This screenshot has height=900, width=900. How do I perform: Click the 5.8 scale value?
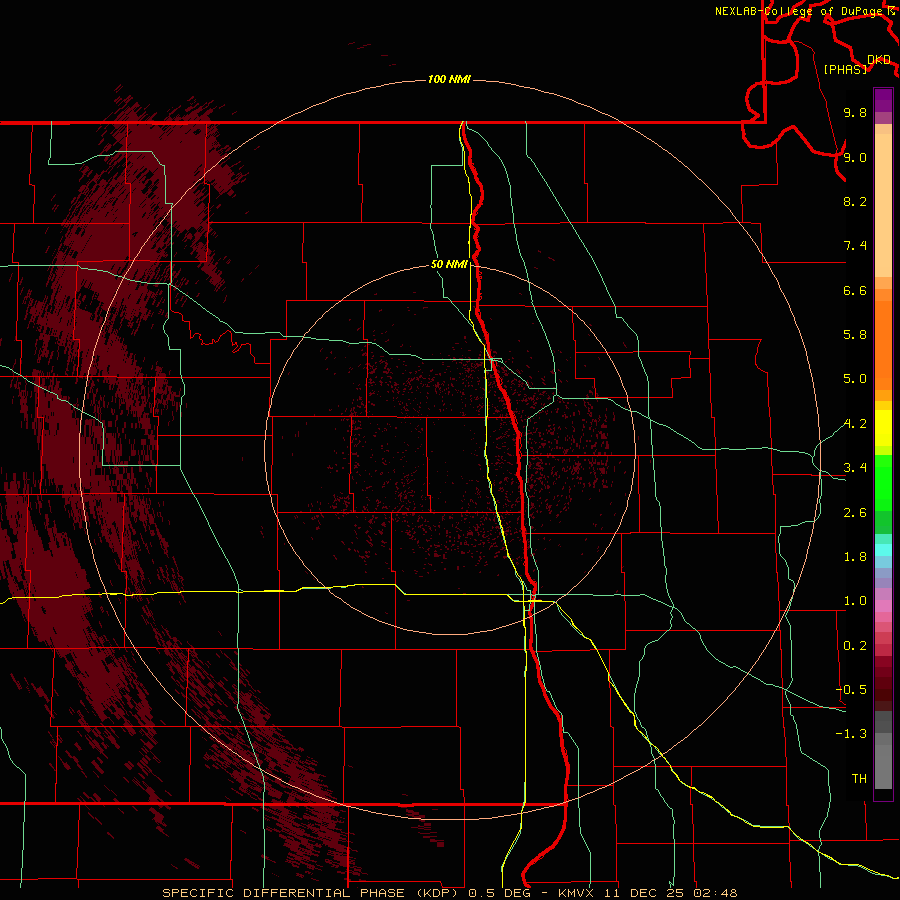point(855,335)
